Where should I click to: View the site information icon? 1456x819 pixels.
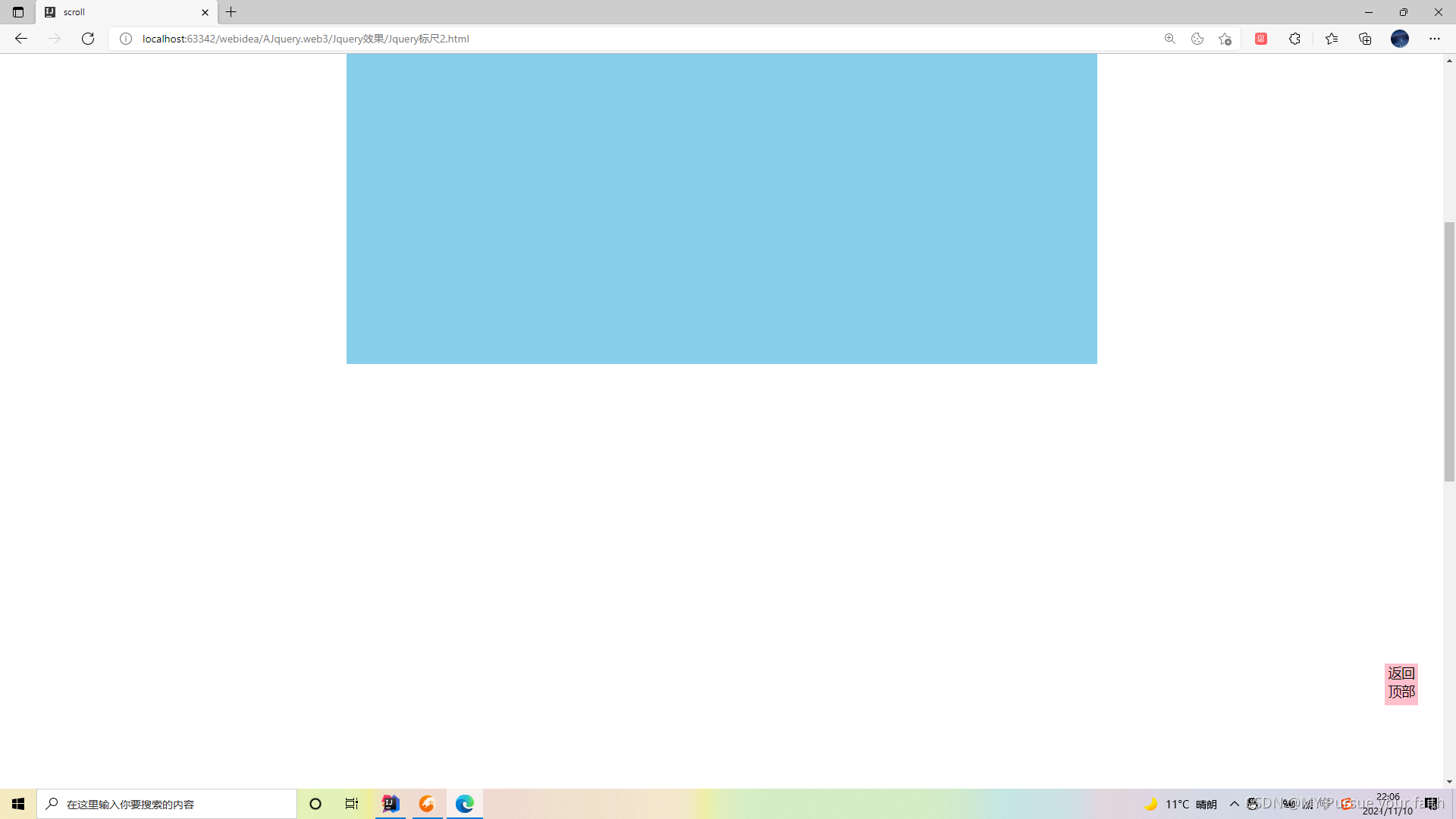pyautogui.click(x=126, y=39)
